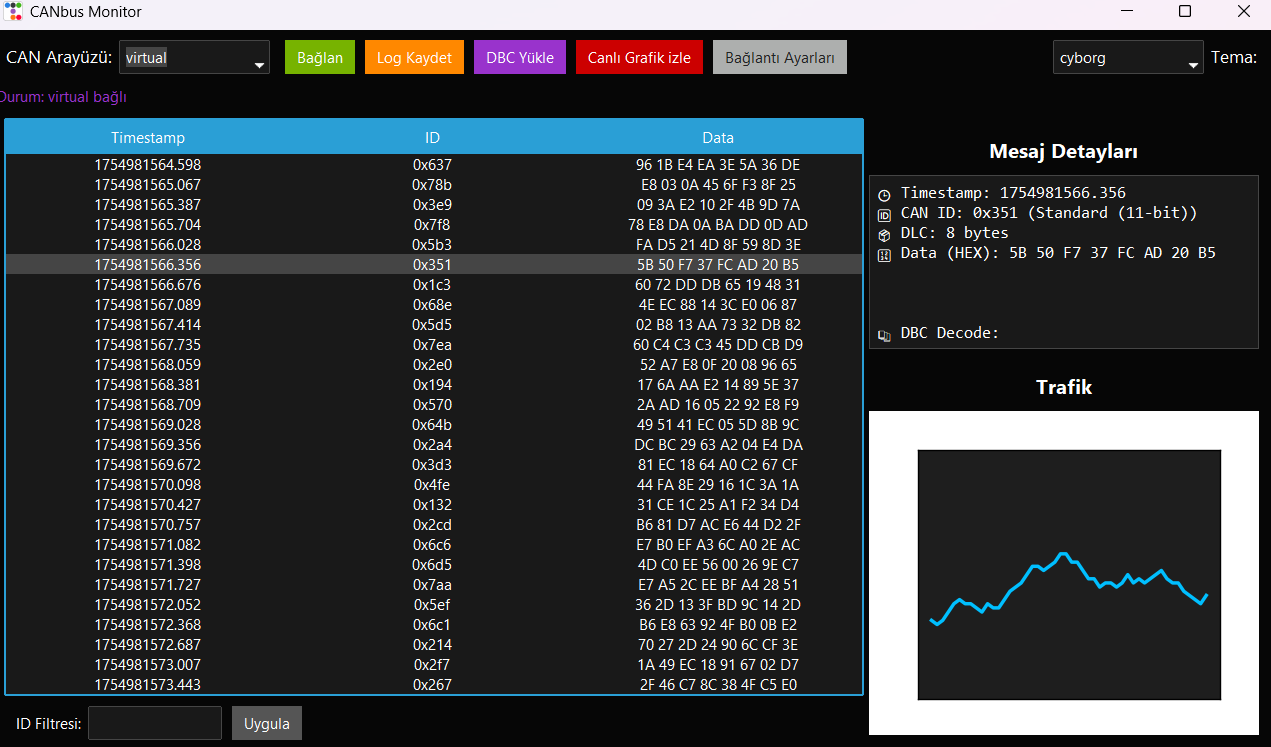
Task: Open Bağlantı Ayarları connection settings
Action: point(779,57)
